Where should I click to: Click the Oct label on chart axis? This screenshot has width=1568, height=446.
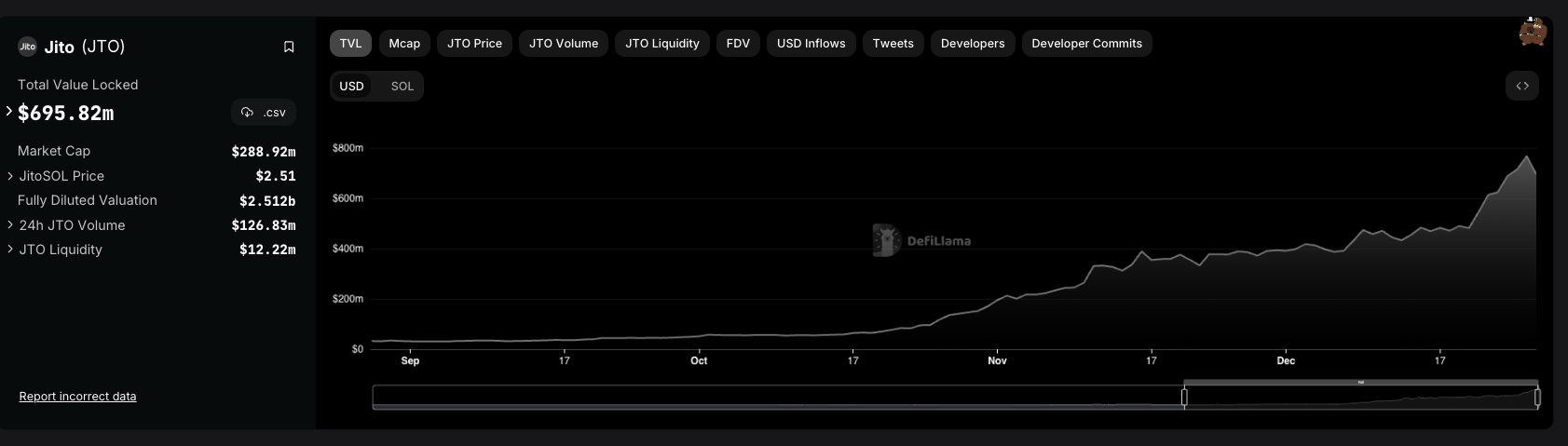pyautogui.click(x=699, y=360)
